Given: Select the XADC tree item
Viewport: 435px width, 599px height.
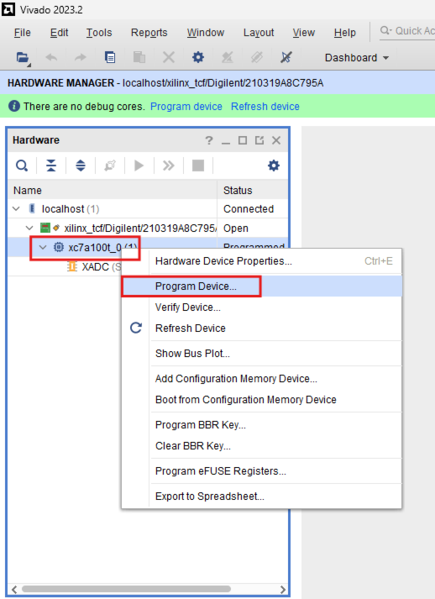Looking at the screenshot, I should [94, 266].
